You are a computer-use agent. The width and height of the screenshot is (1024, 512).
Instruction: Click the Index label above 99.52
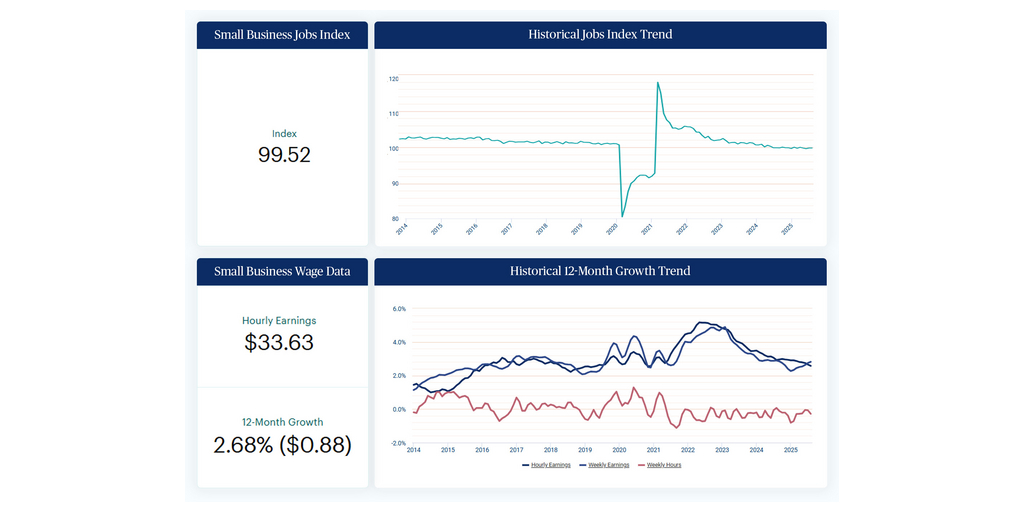[x=284, y=133]
